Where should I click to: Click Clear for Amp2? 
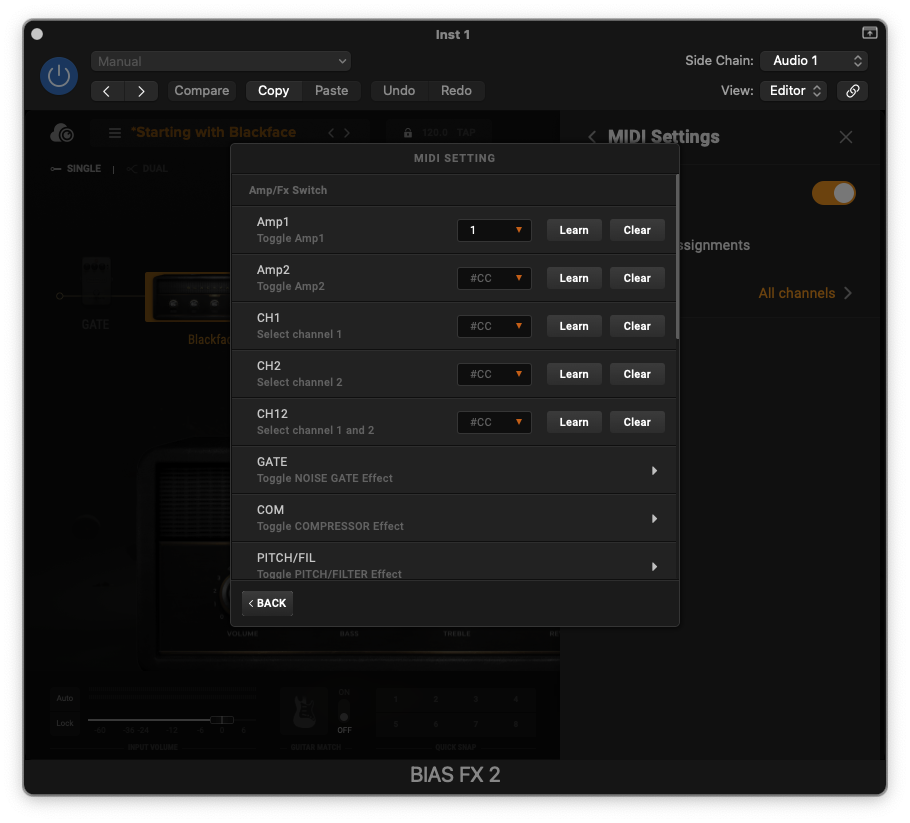coord(637,279)
